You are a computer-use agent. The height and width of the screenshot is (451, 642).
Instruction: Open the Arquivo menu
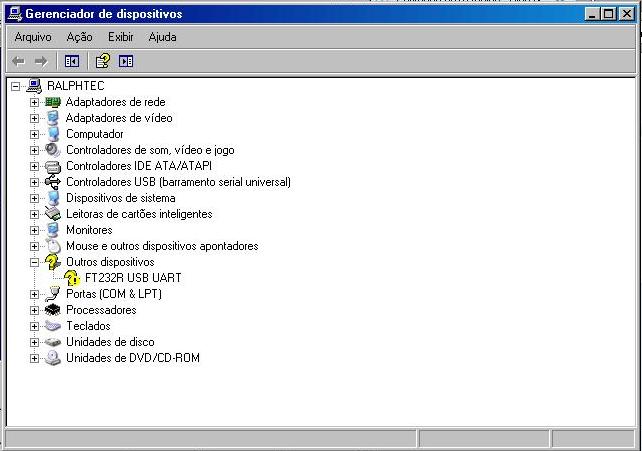click(x=33, y=37)
